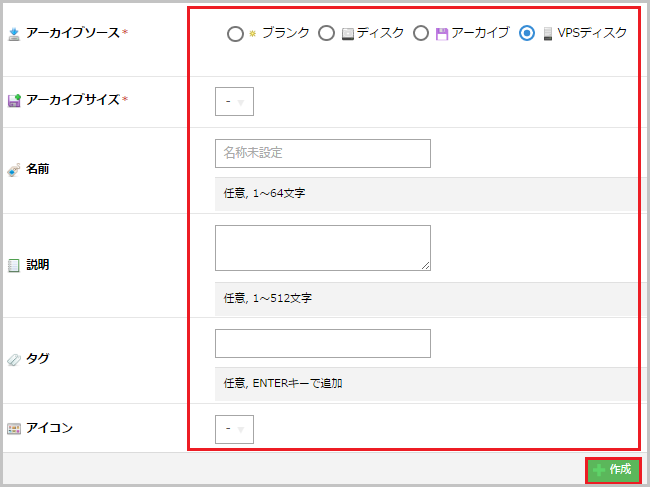Select the ブランク radio button

(235, 34)
